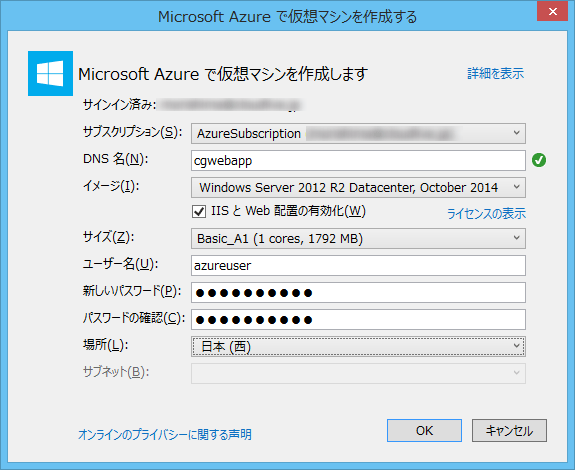This screenshot has height=470, width=575.
Task: Open the サブスクリプション dropdown
Action: point(358,133)
